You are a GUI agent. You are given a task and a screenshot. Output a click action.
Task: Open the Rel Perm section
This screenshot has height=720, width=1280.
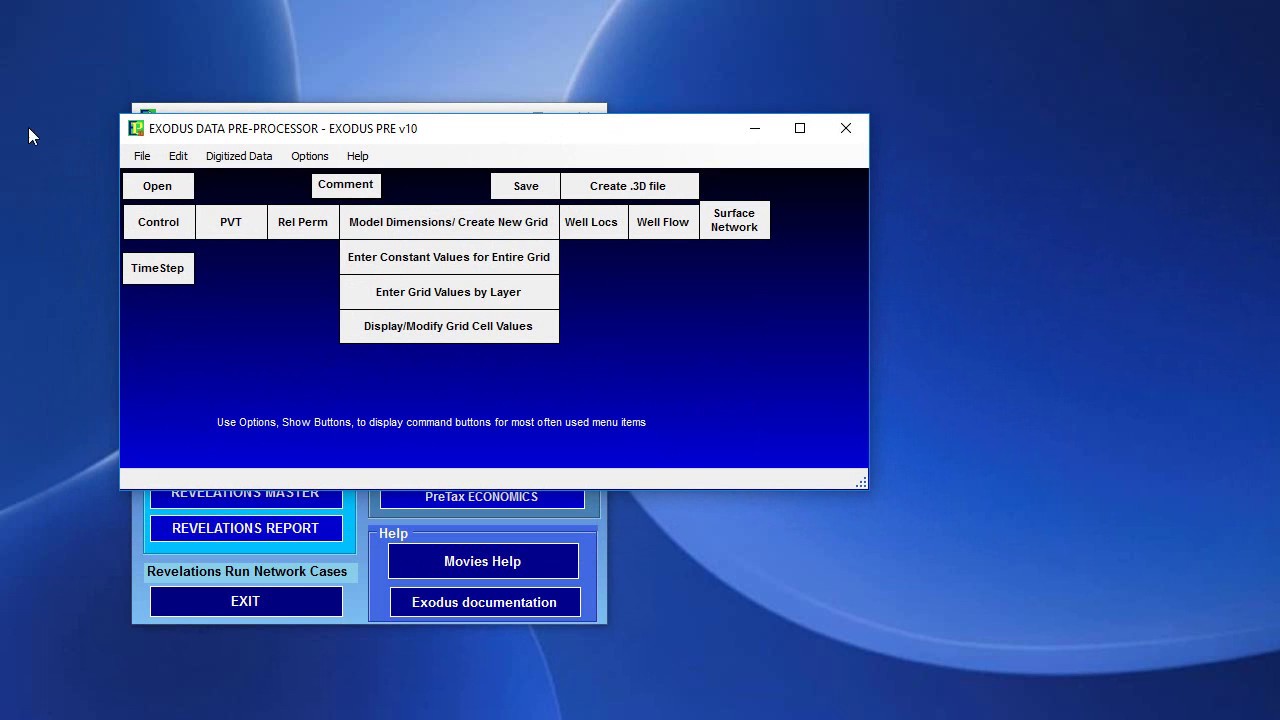[303, 222]
